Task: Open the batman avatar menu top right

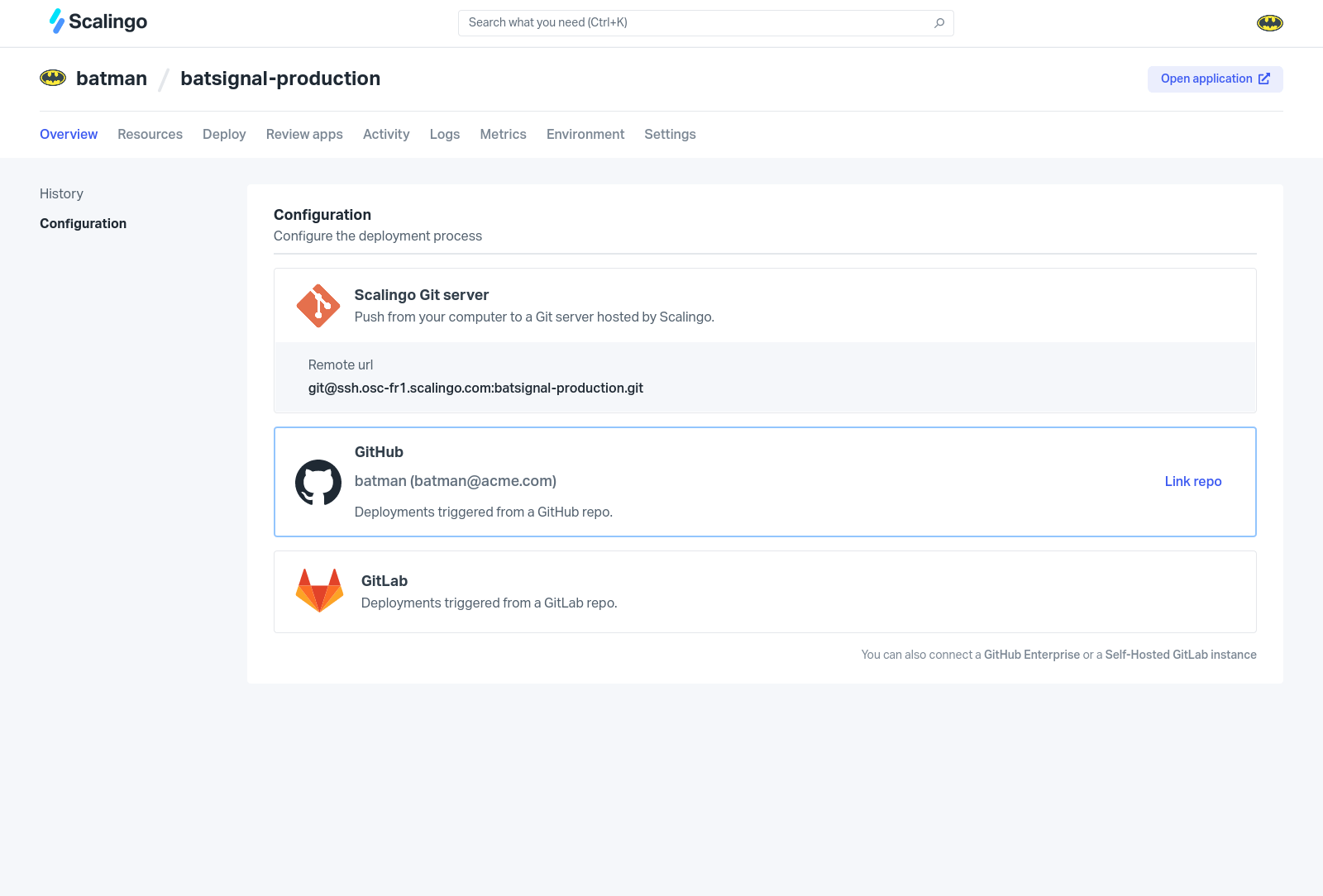Action: [1270, 22]
